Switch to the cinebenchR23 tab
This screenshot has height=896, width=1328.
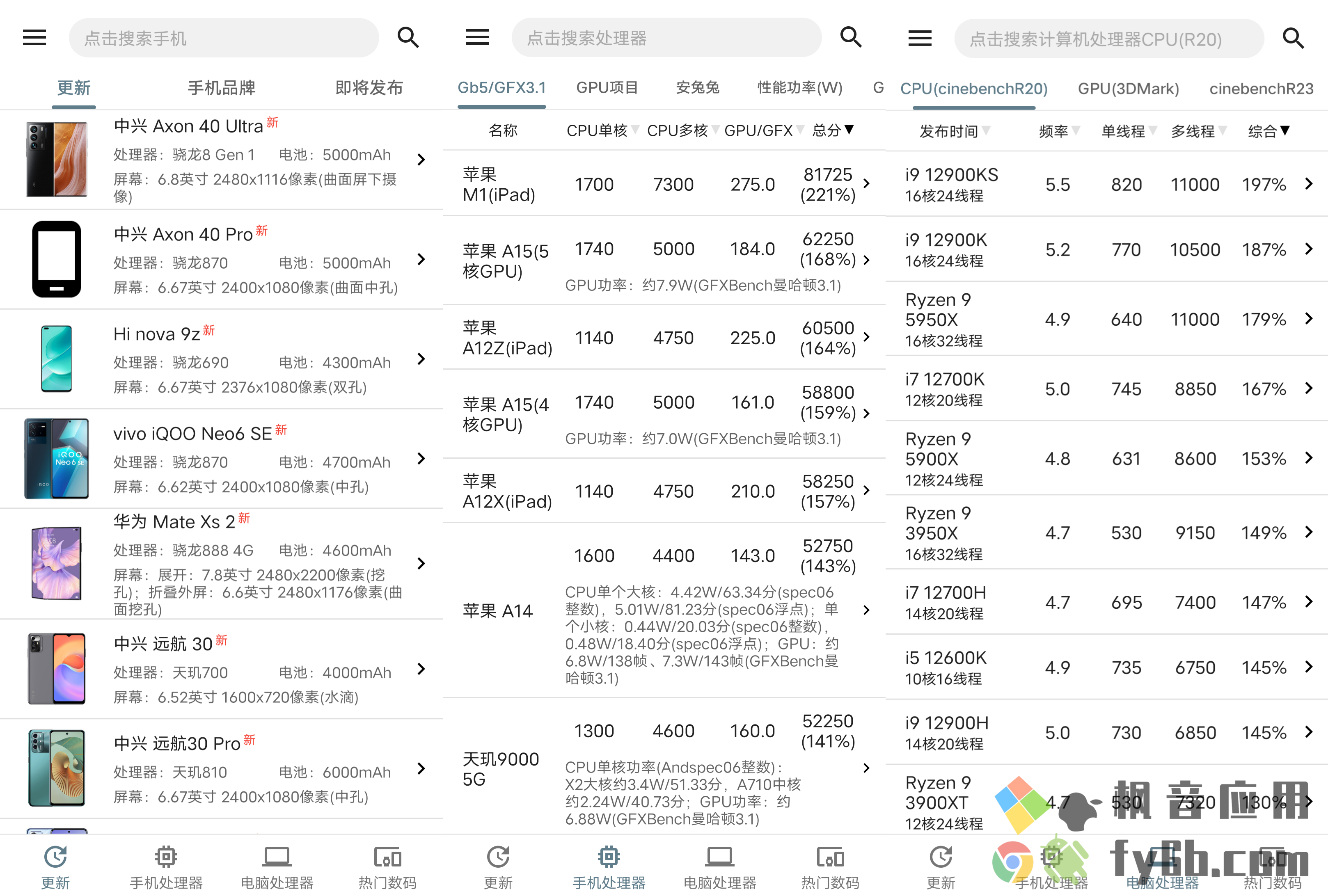(x=1262, y=89)
